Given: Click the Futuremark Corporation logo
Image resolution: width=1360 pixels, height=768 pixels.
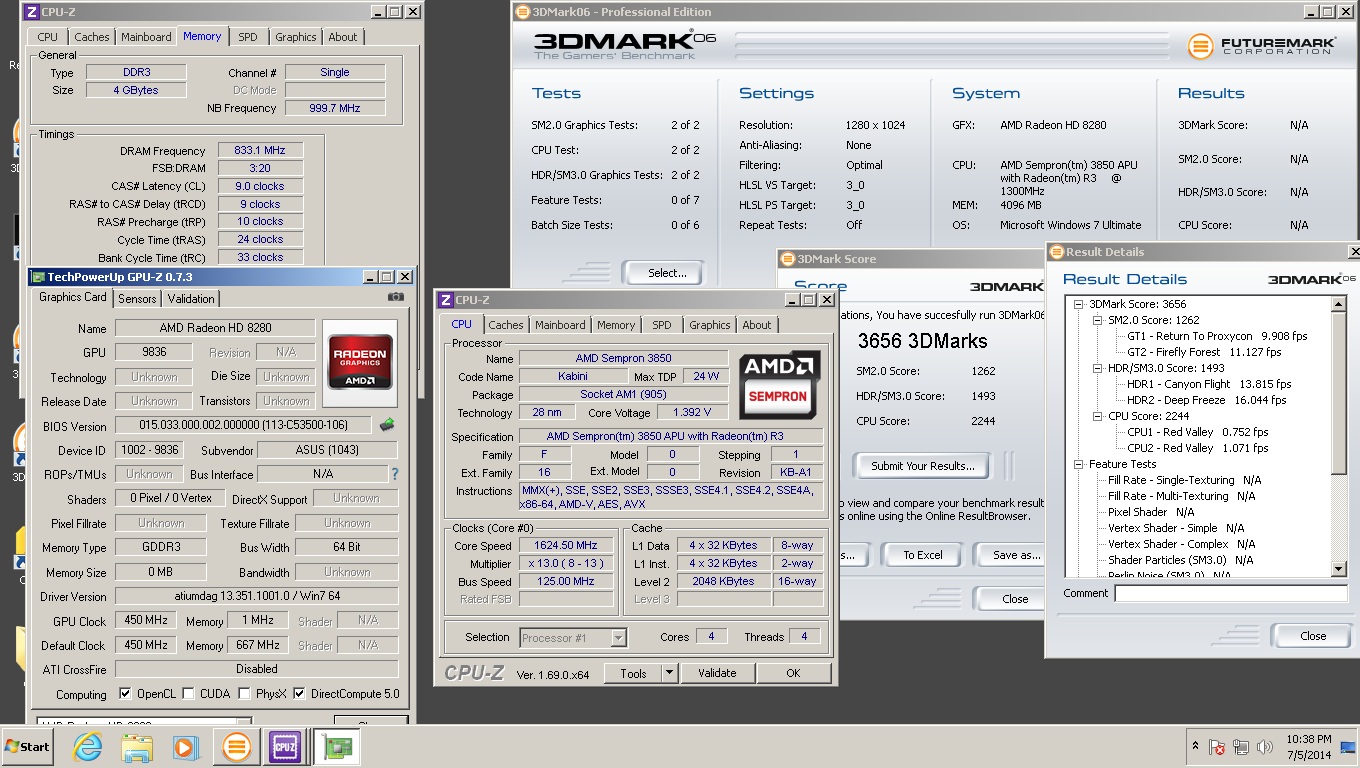Looking at the screenshot, I should coord(1260,46).
